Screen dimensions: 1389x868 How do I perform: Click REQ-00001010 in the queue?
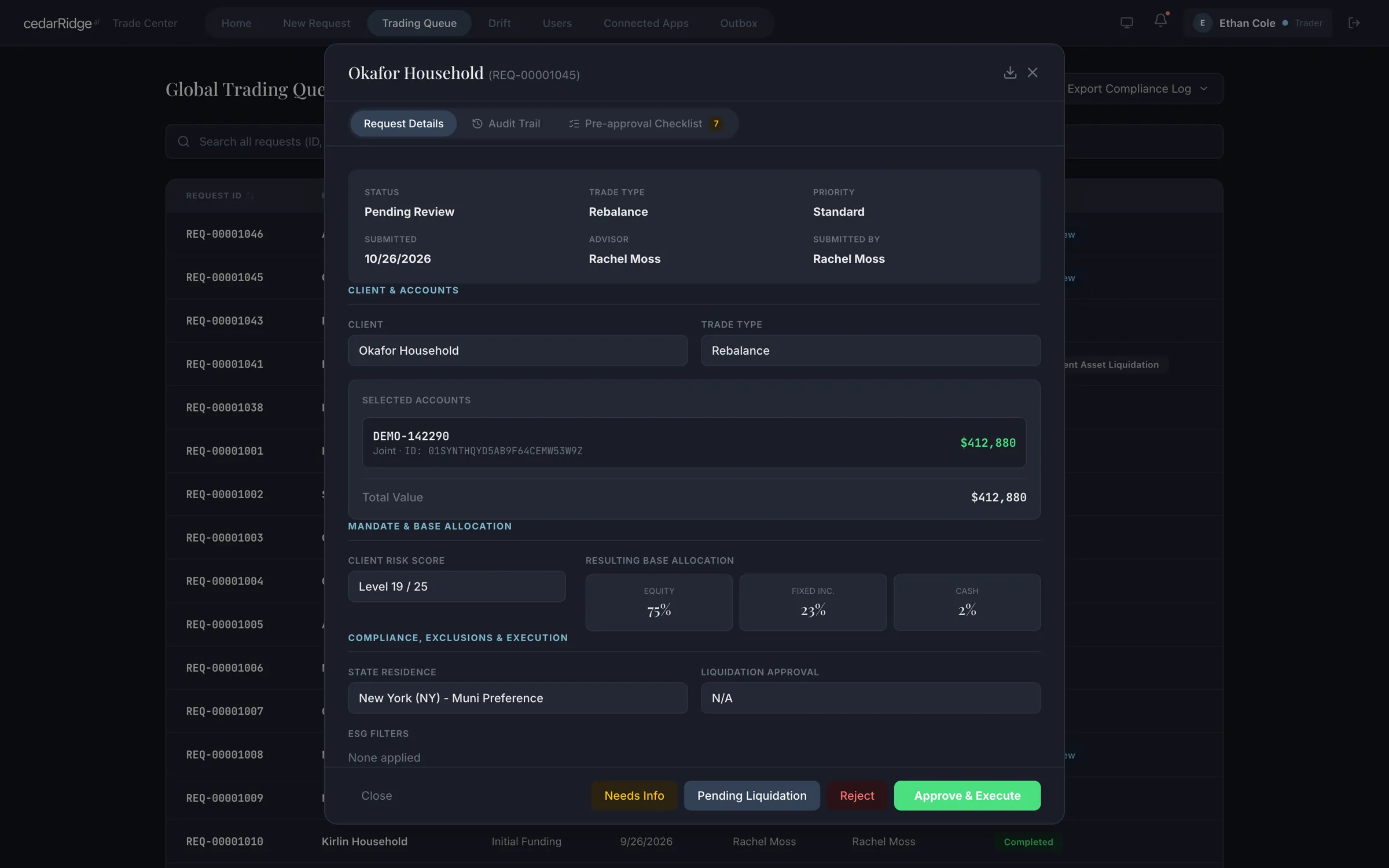225,841
